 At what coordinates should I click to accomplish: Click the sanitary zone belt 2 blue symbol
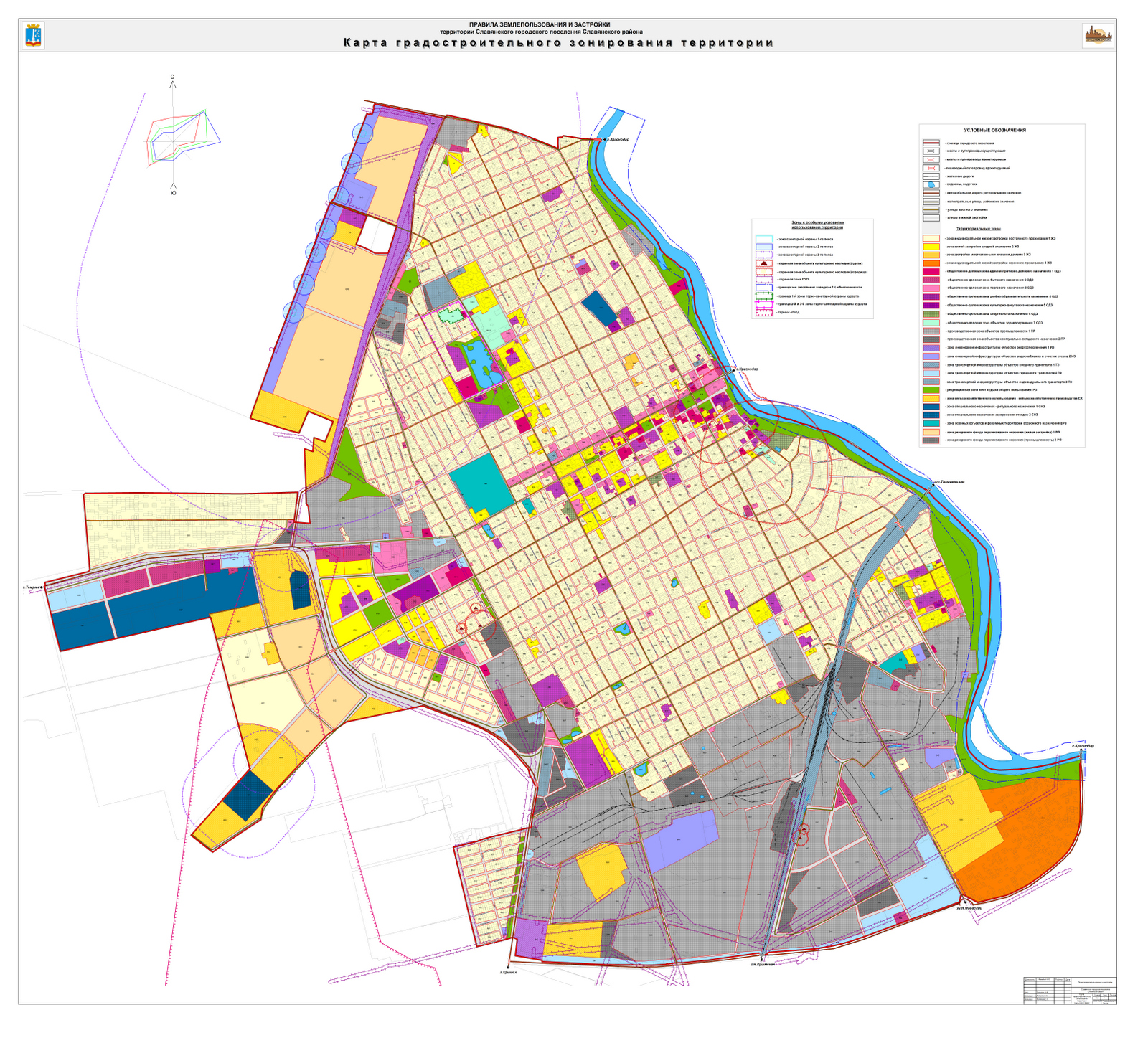click(x=764, y=247)
